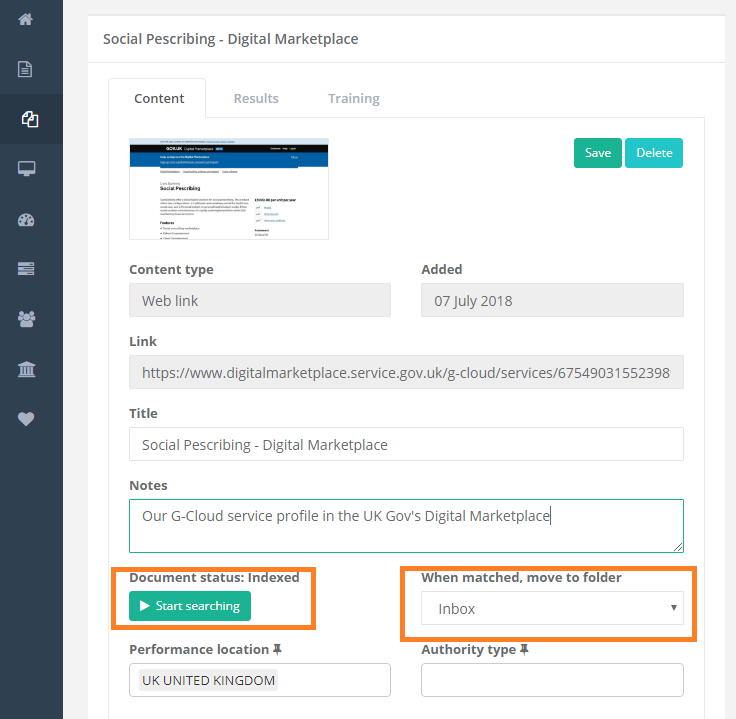
Task: Switch to the Content tab
Action: coord(159,98)
